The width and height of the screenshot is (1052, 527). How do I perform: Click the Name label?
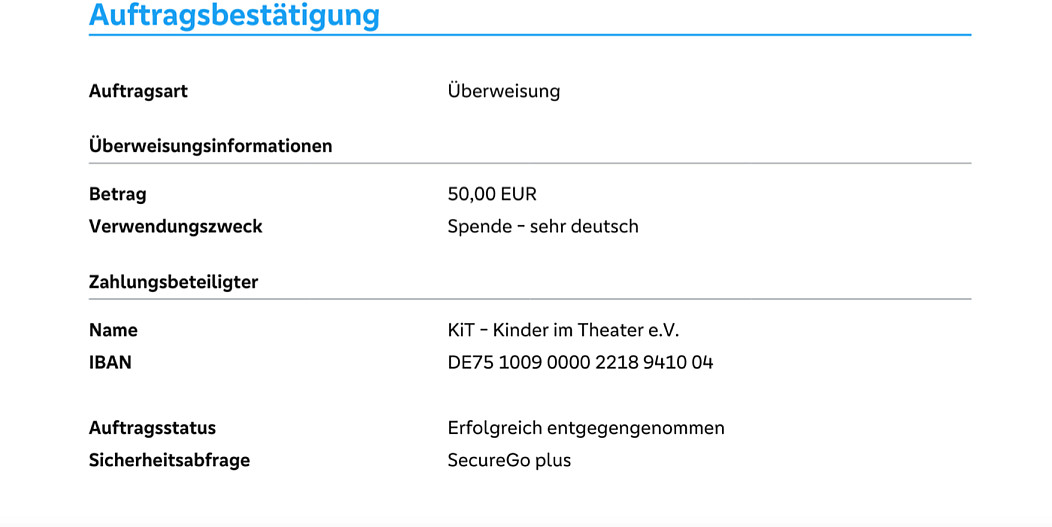click(x=113, y=330)
